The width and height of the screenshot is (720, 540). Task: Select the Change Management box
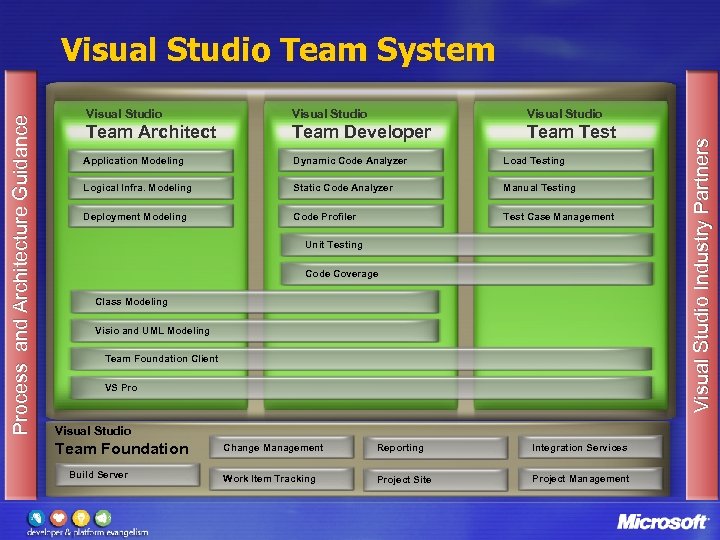coord(281,448)
